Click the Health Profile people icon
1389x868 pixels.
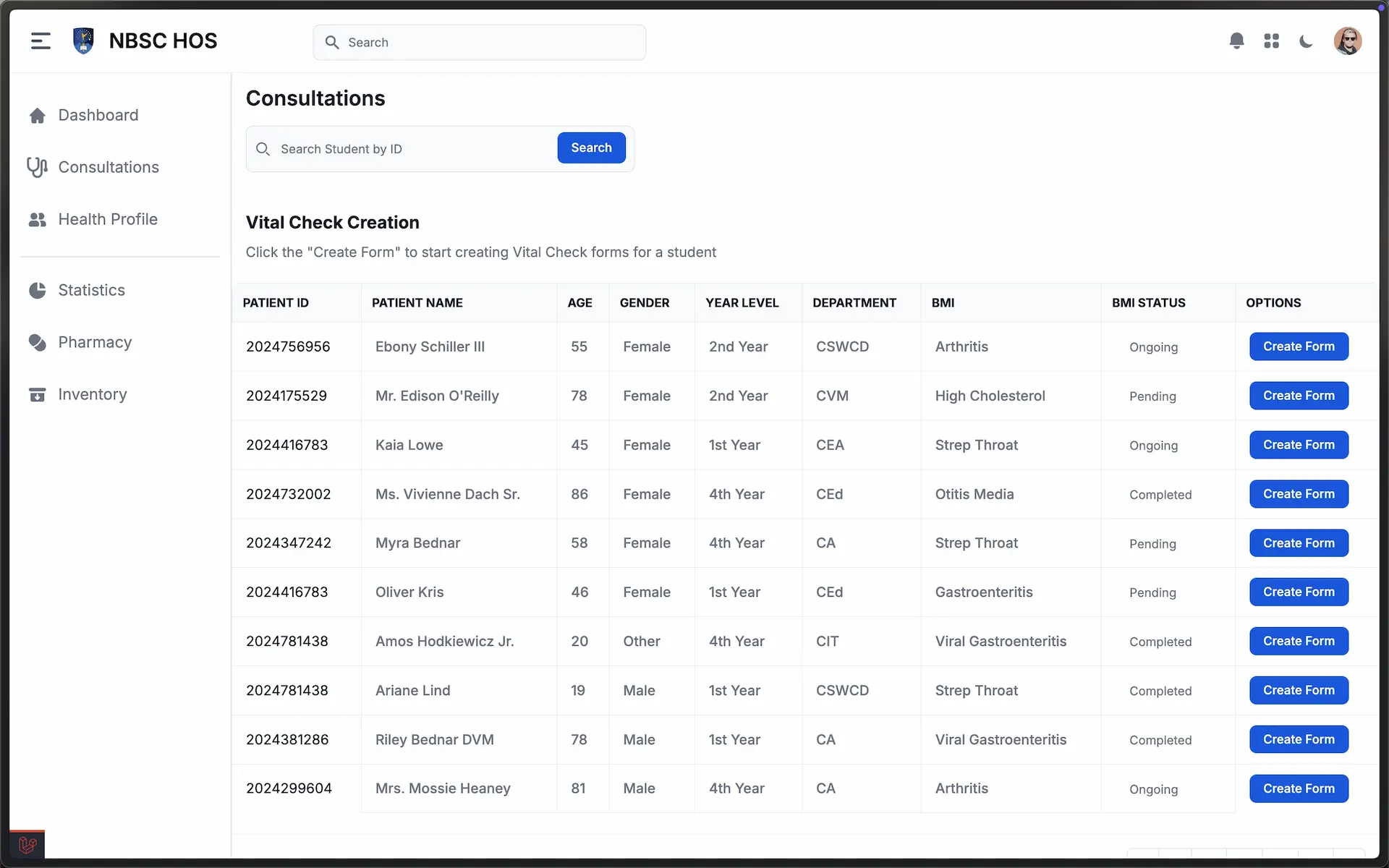(38, 220)
